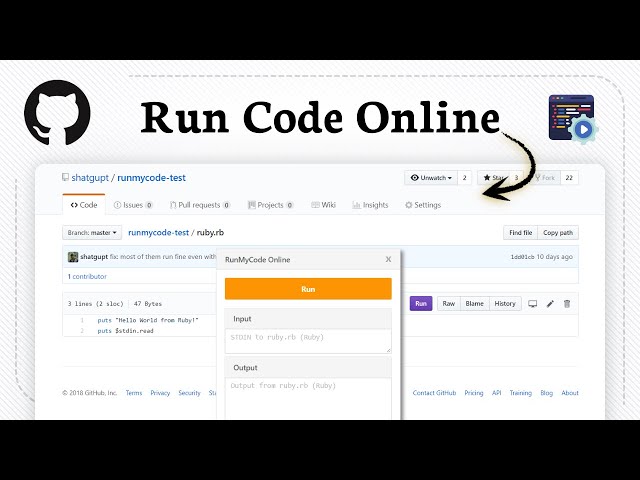Click the Input section header
Viewport: 640px width, 480px height.
[308, 319]
